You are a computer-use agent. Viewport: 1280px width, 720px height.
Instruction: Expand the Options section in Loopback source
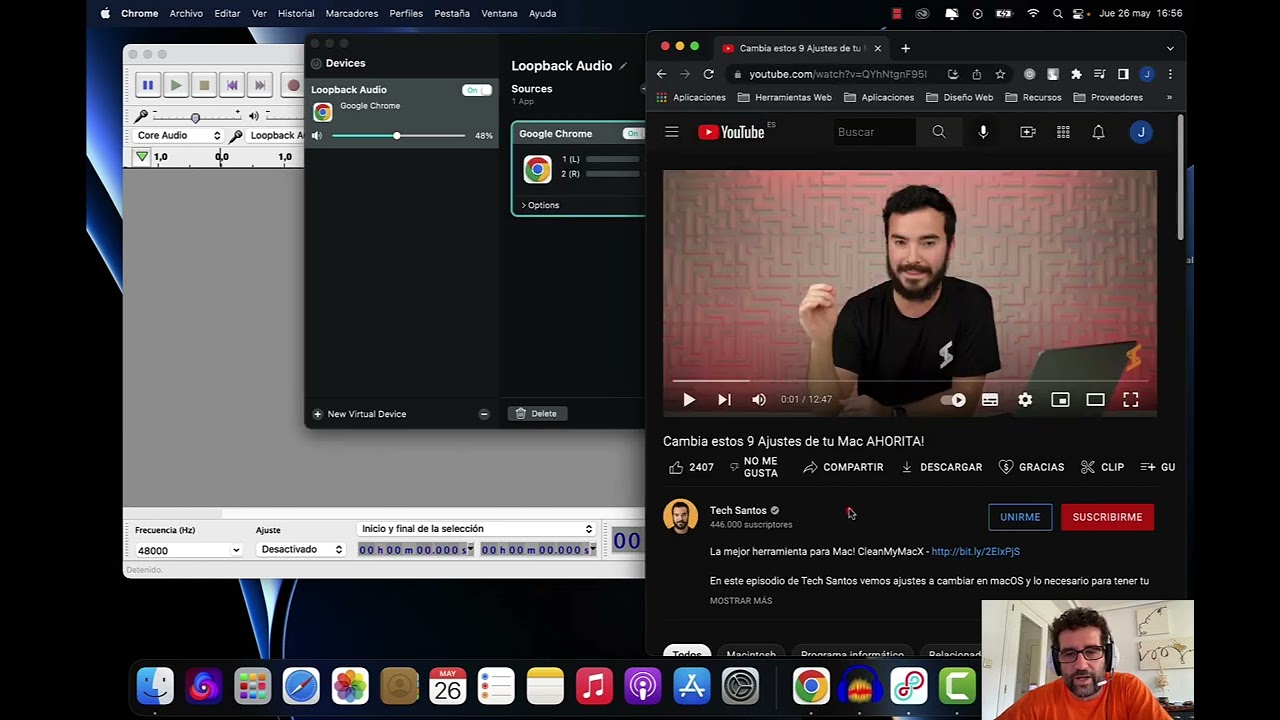coord(540,205)
